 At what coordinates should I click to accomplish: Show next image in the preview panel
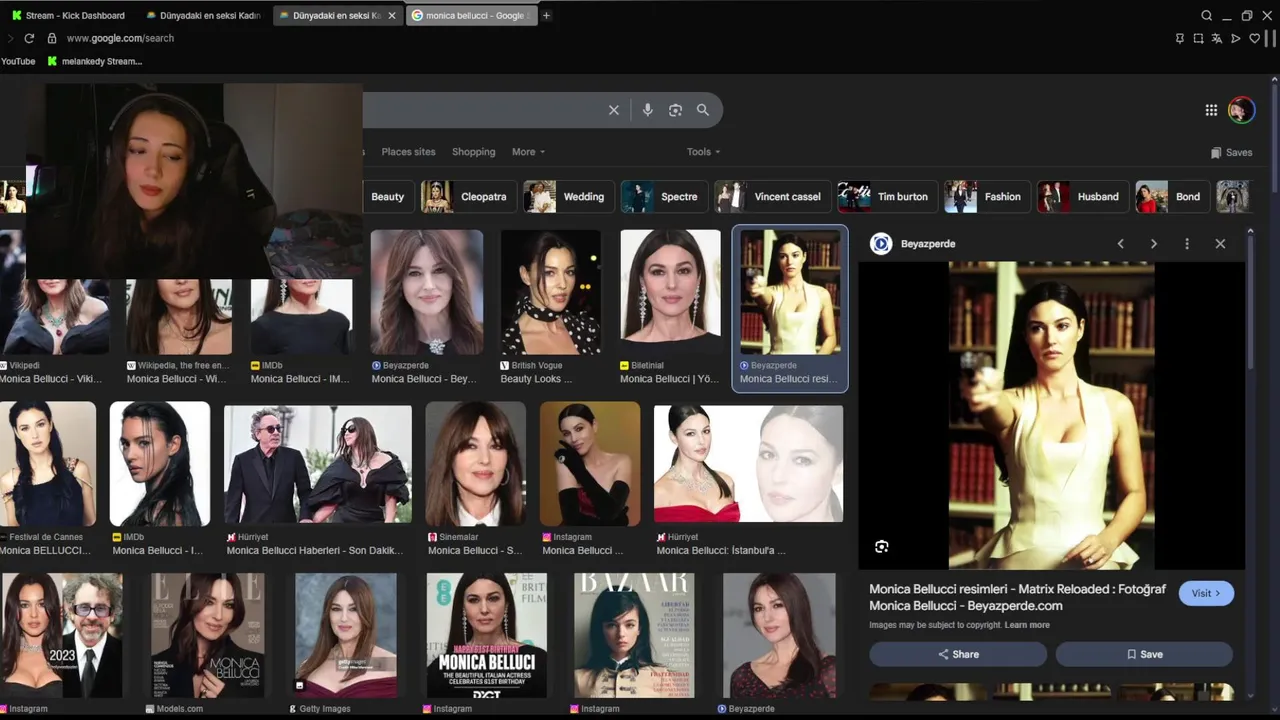(x=1153, y=244)
